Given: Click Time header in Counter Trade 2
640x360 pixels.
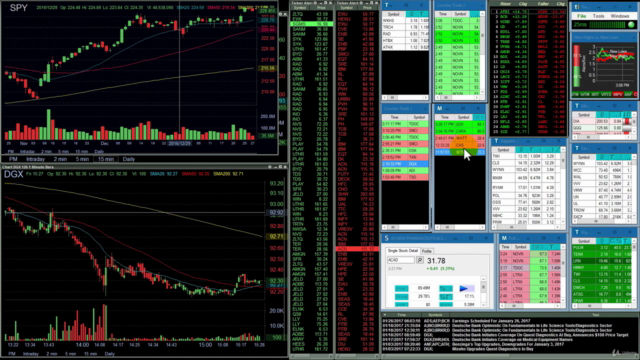Looking at the screenshot, I should click(442, 14).
